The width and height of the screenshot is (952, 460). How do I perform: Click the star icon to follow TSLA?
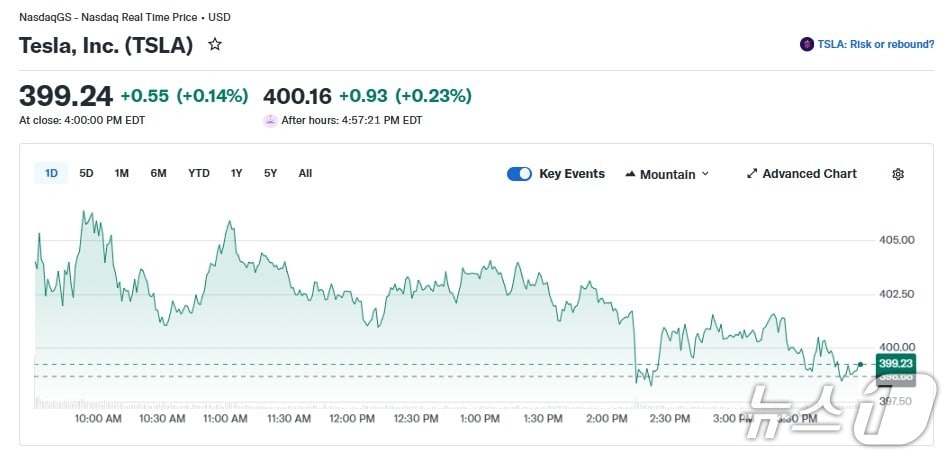coord(214,45)
